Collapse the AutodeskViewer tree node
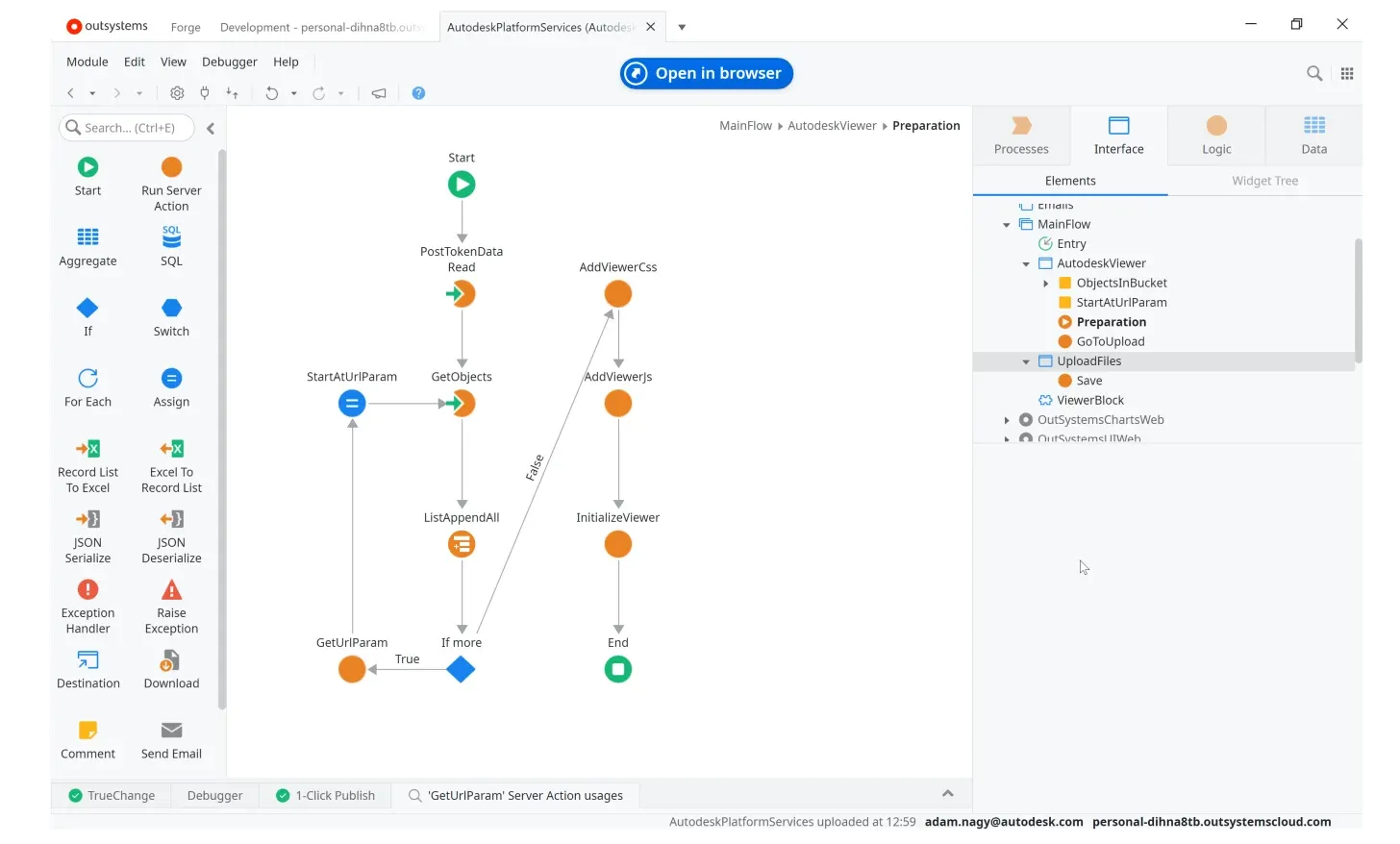The width and height of the screenshot is (1400, 844). click(x=1026, y=264)
